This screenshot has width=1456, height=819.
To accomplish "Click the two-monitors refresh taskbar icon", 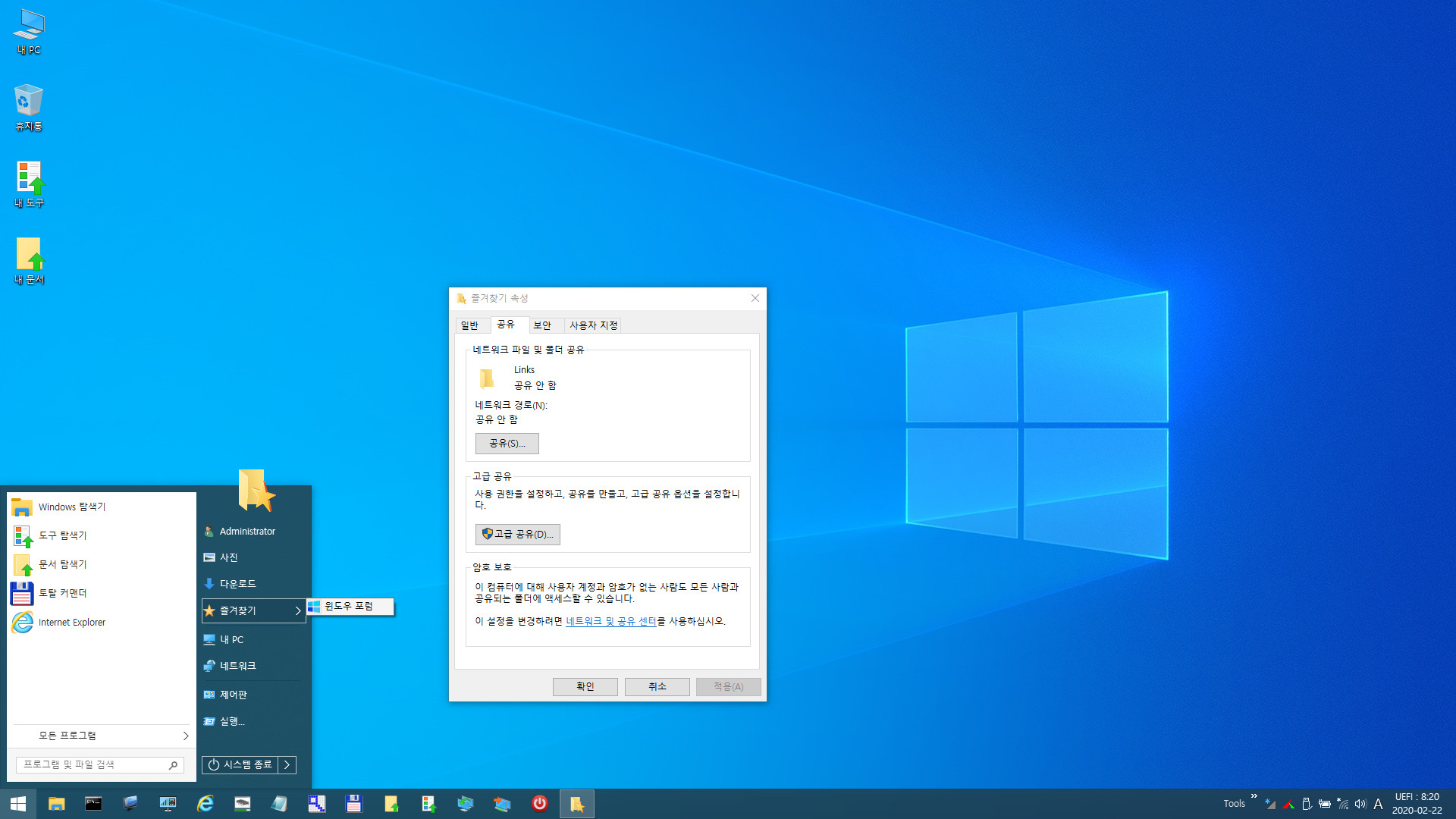I will click(465, 804).
